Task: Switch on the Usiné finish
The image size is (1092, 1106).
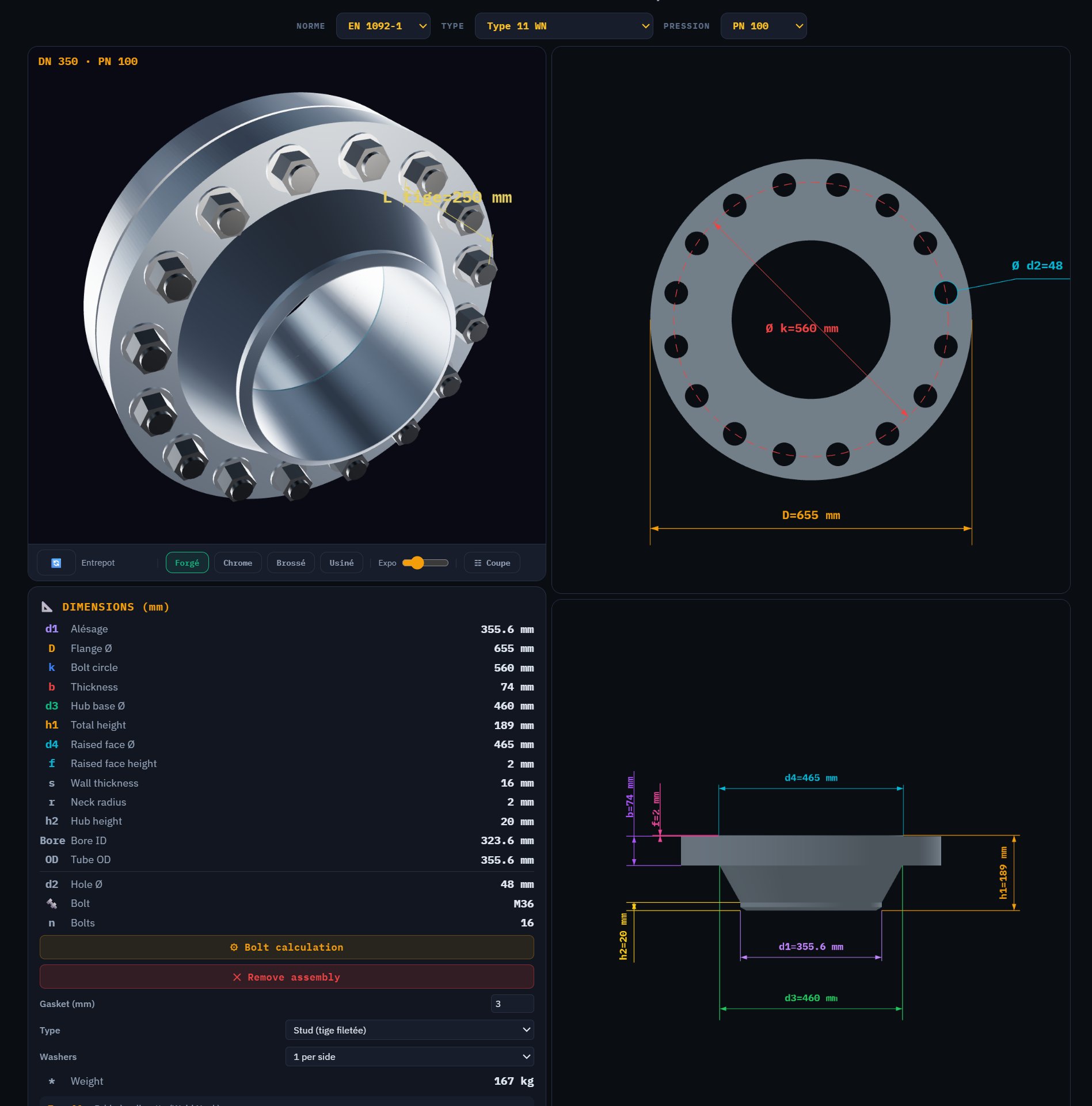Action: click(x=341, y=563)
